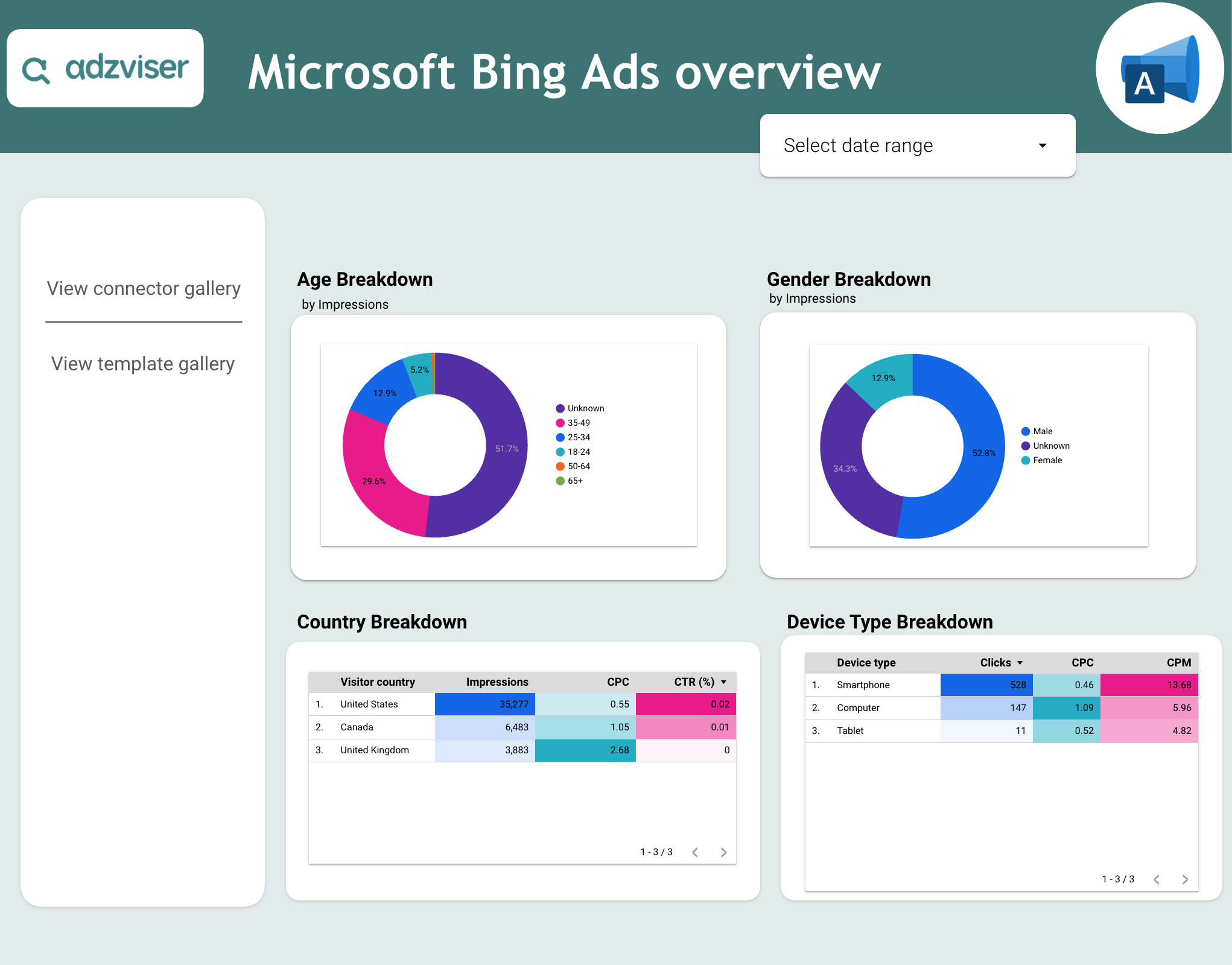
Task: Sort by Visitor country column header
Action: click(378, 682)
